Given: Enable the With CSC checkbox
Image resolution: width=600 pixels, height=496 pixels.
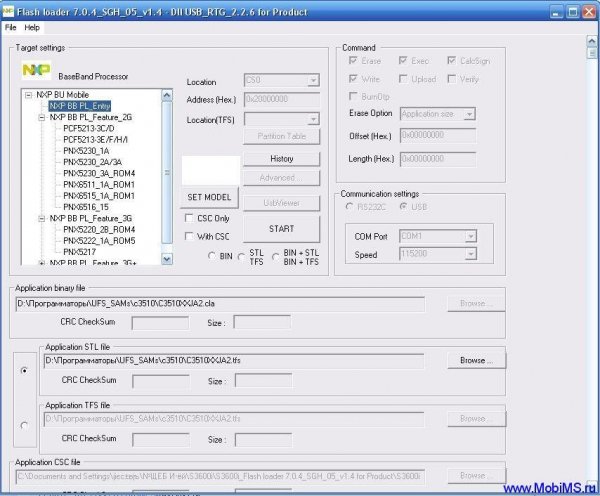Looking at the screenshot, I should [189, 236].
